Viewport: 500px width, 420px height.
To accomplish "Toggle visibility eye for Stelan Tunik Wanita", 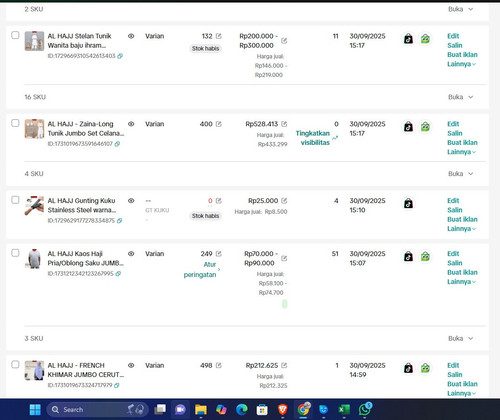I will (x=131, y=36).
